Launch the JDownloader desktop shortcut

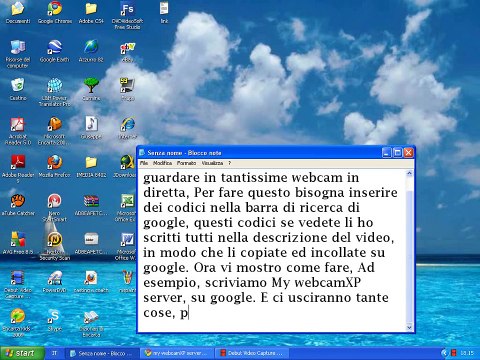(x=127, y=162)
